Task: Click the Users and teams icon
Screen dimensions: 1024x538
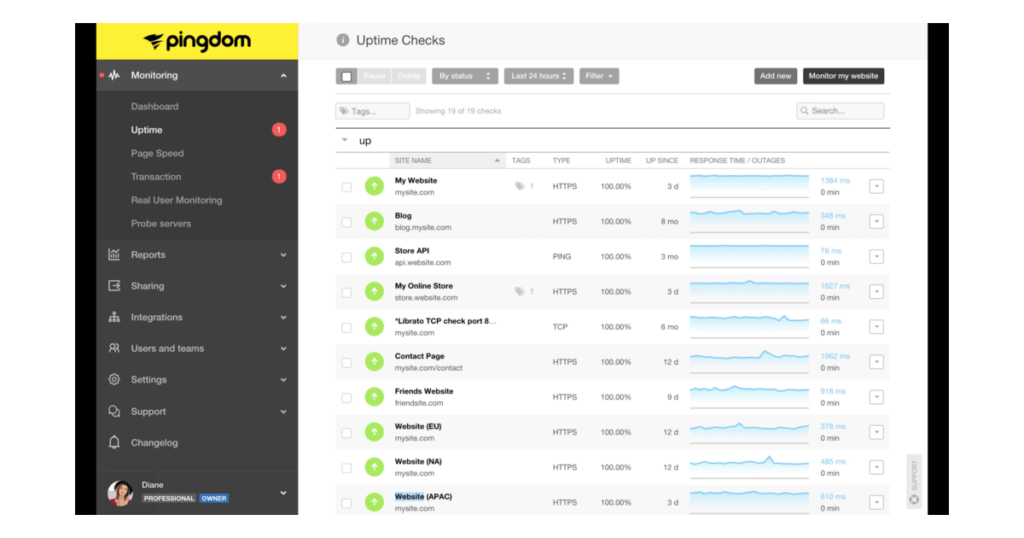Action: tap(114, 348)
